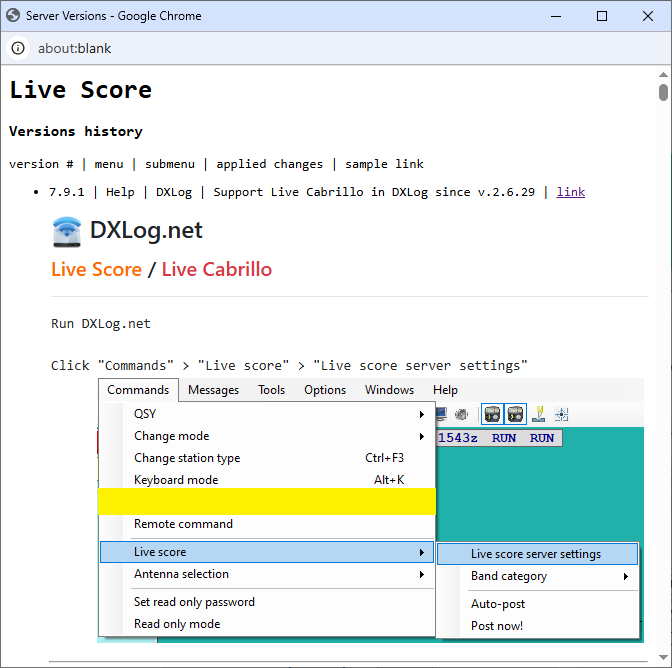672x668 pixels.
Task: Open the Windows menu
Action: click(x=389, y=390)
